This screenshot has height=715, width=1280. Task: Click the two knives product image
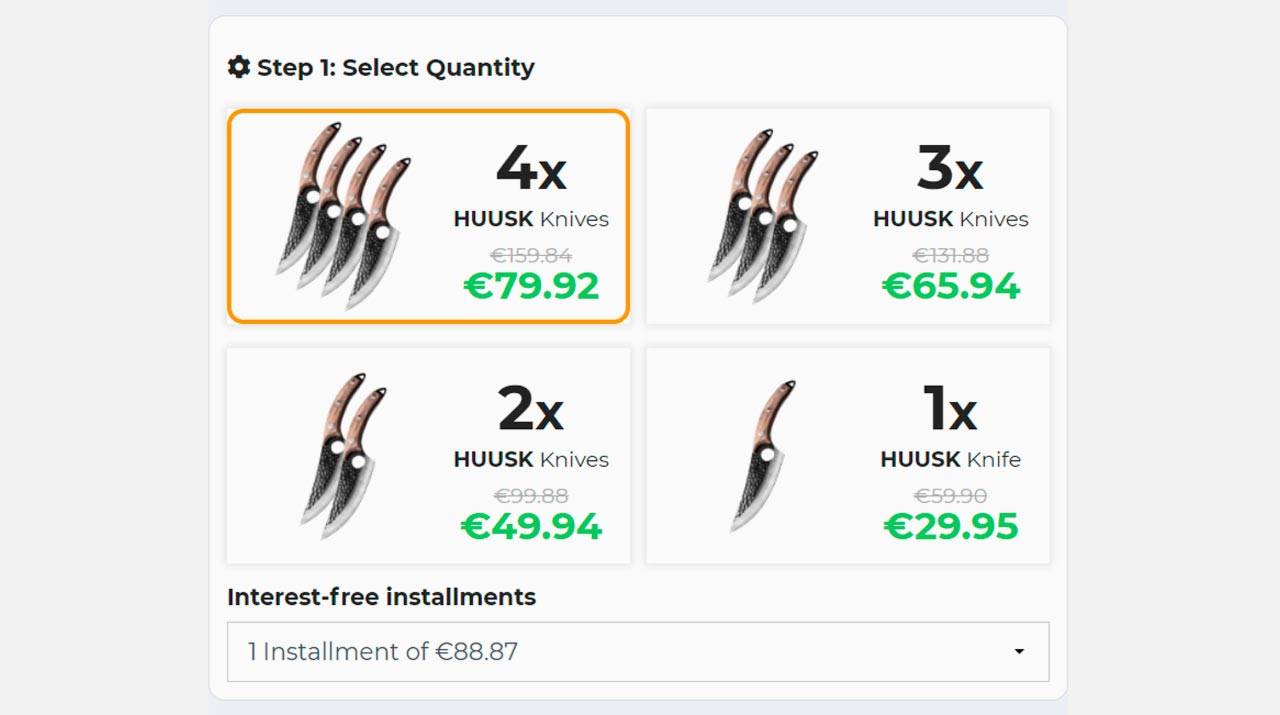point(344,455)
